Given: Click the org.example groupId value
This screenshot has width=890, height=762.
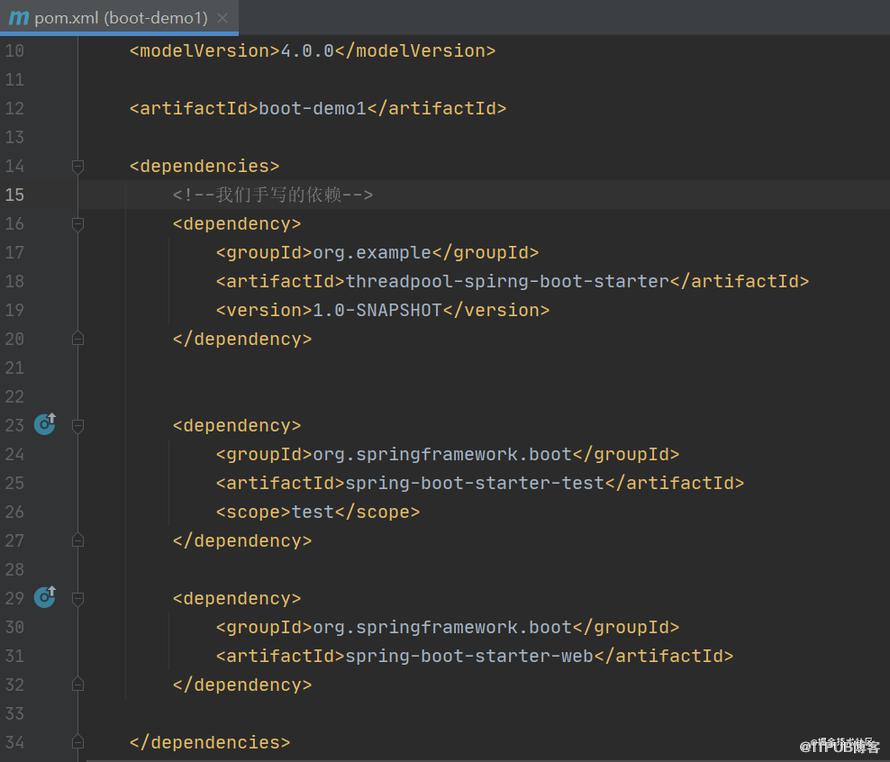Looking at the screenshot, I should click(x=372, y=253).
